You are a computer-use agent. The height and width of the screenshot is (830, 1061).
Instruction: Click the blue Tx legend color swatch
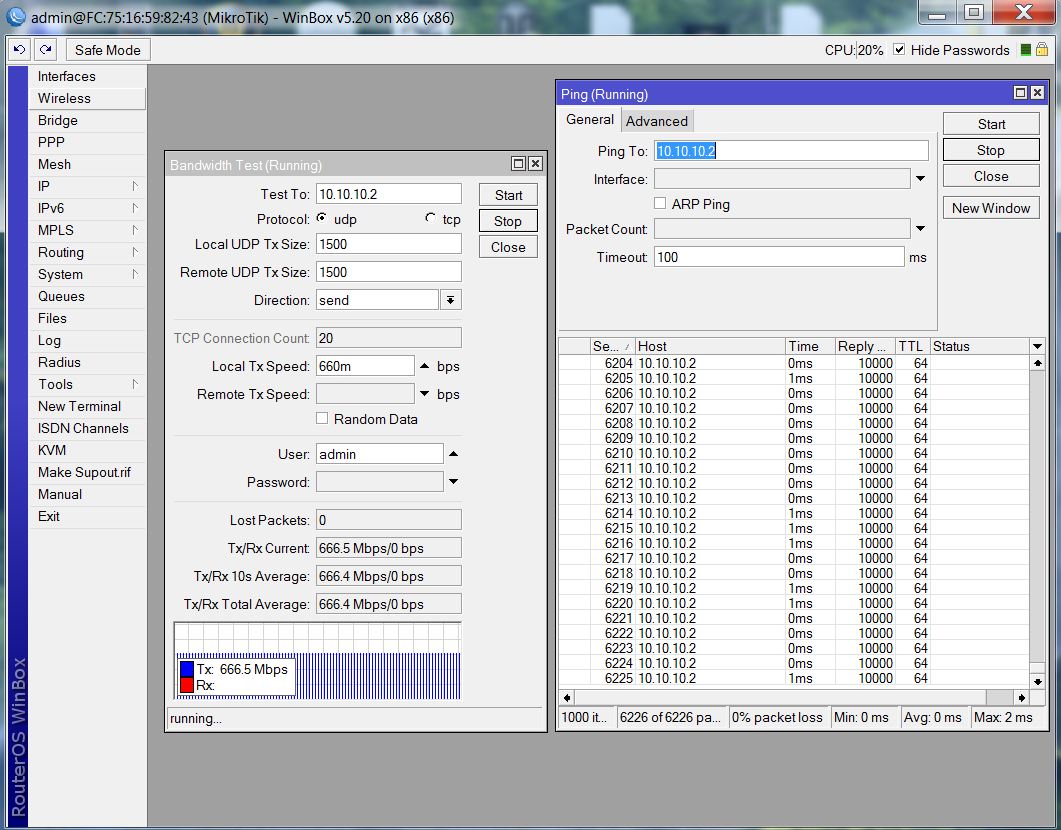tap(187, 669)
